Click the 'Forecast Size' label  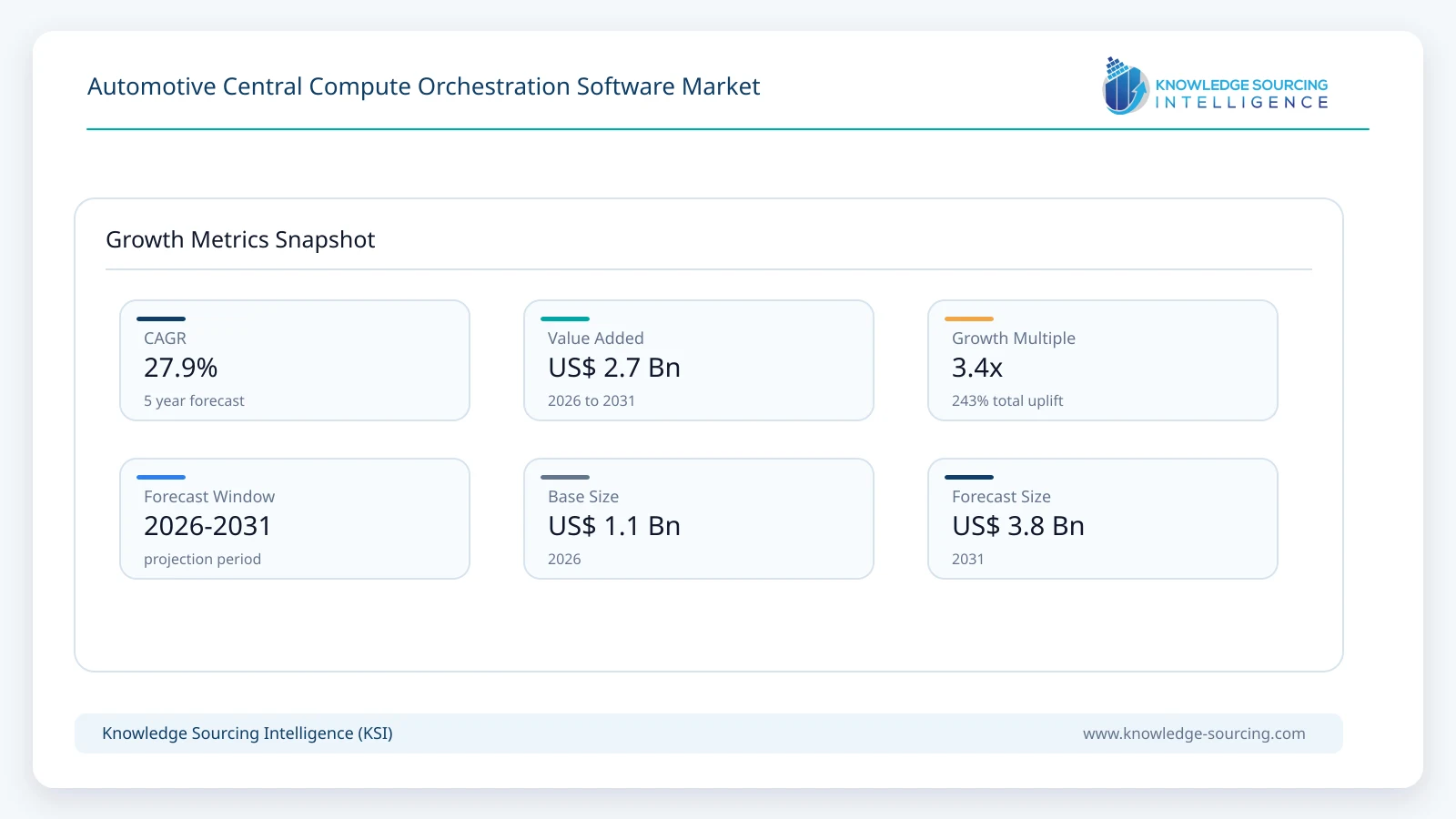coord(1001,497)
